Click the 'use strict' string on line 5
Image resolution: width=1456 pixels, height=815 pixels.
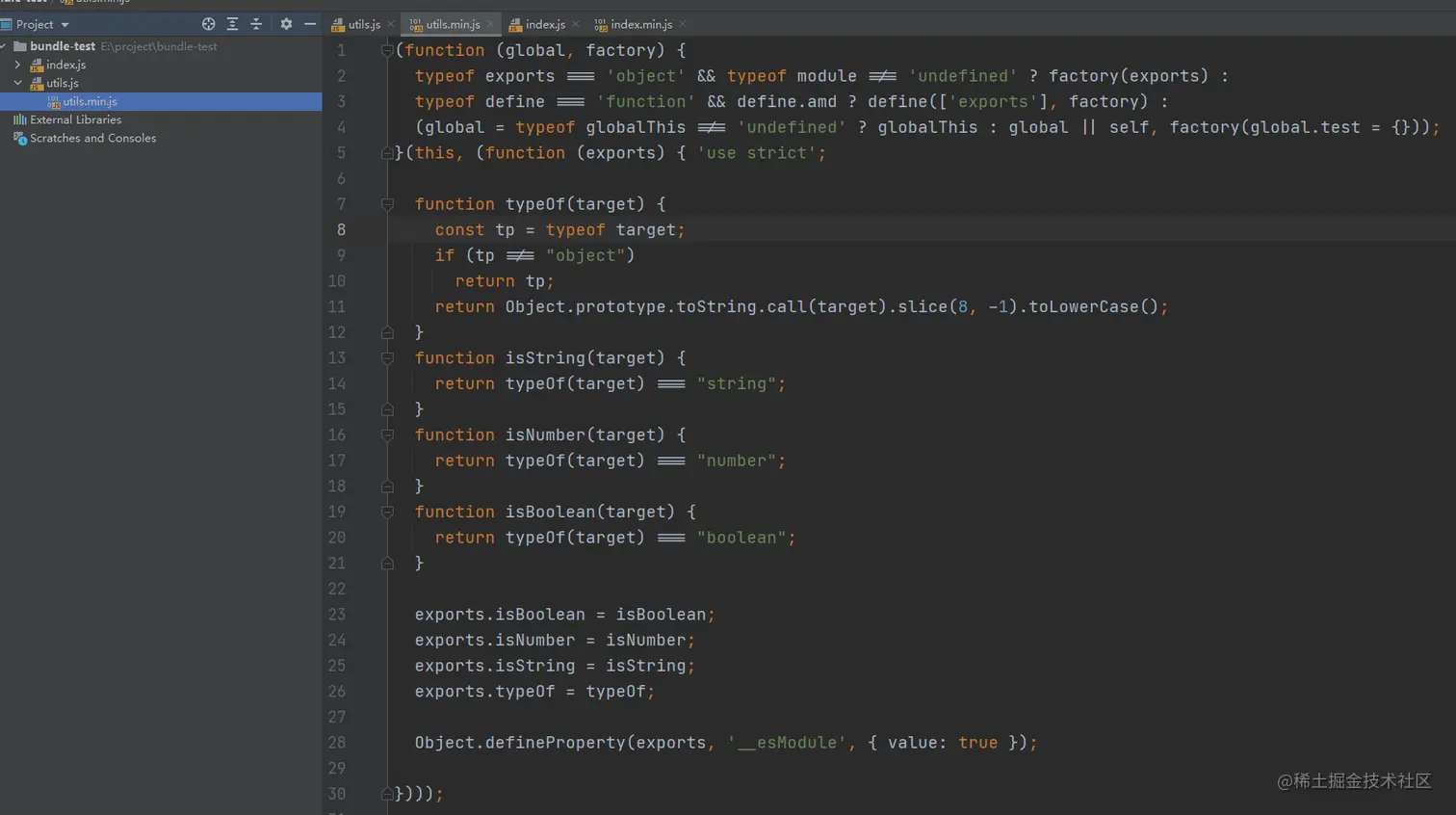tap(756, 153)
